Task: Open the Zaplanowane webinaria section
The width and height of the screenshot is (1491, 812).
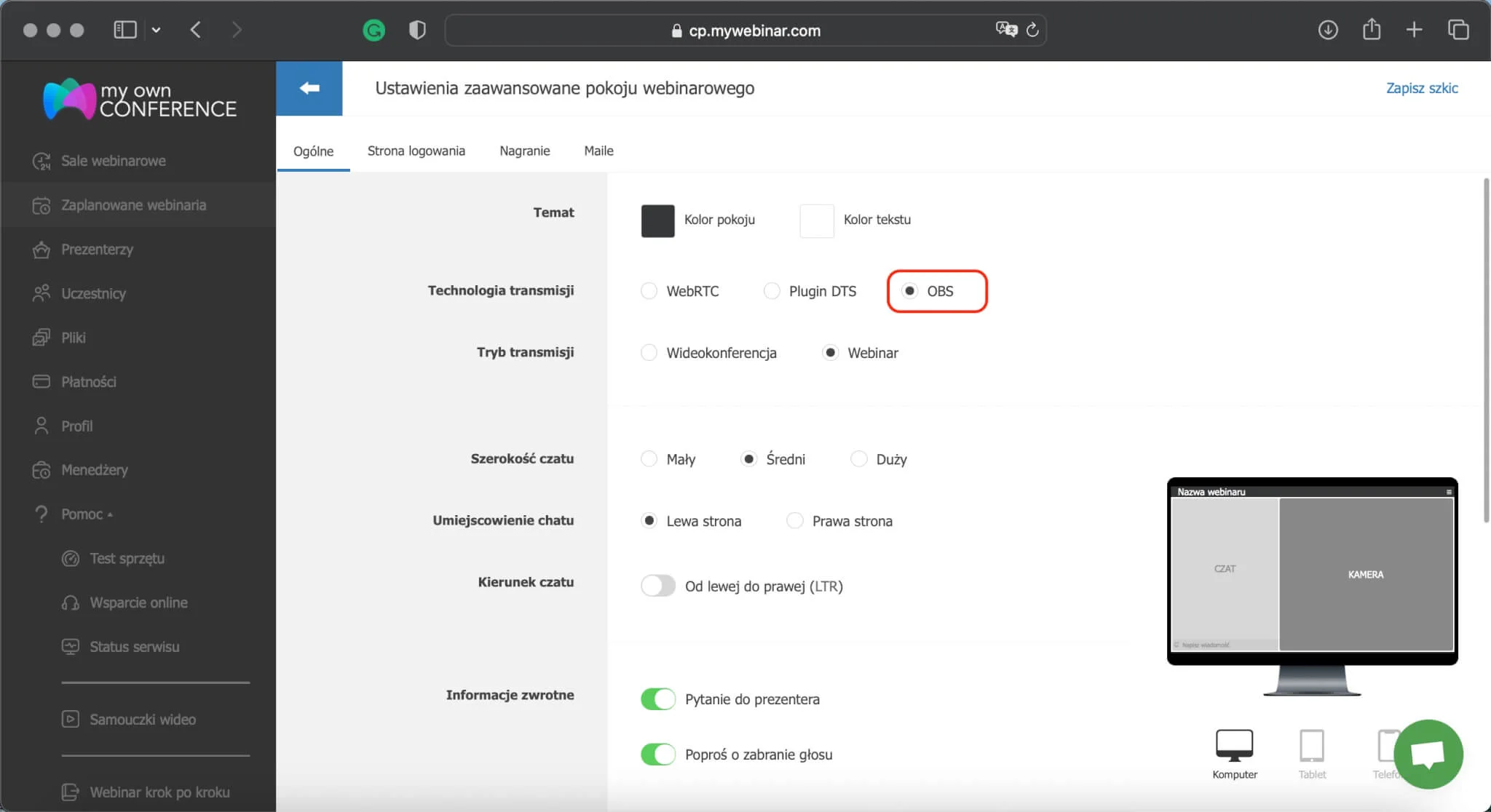Action: (x=133, y=204)
